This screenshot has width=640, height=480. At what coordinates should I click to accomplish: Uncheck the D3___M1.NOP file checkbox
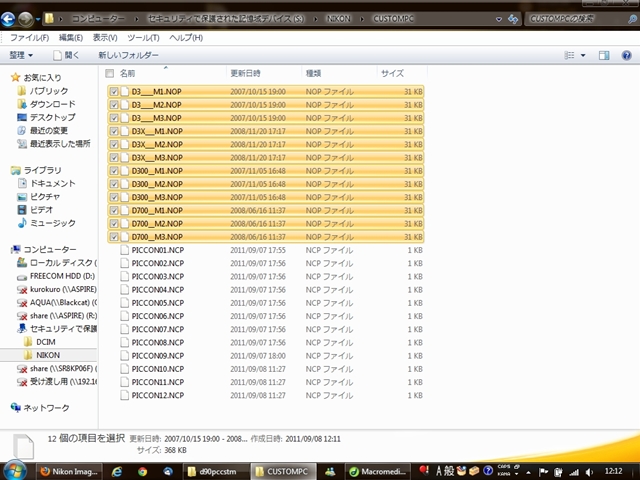(x=113, y=91)
